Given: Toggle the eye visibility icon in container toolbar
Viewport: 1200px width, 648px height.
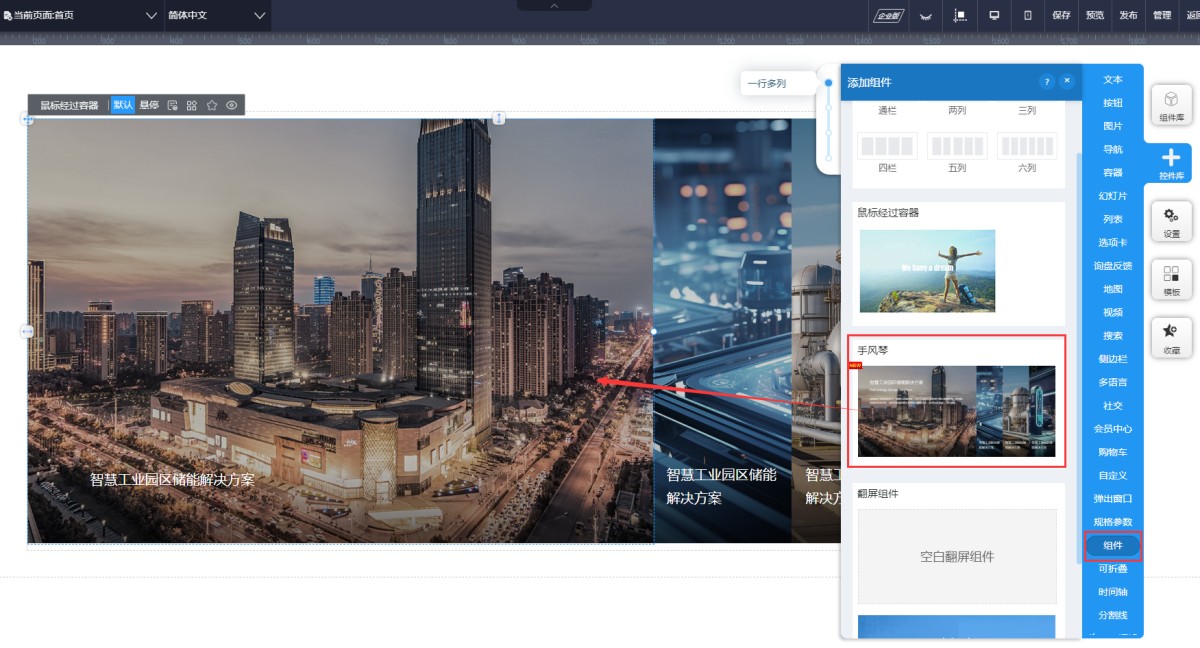Looking at the screenshot, I should 232,105.
